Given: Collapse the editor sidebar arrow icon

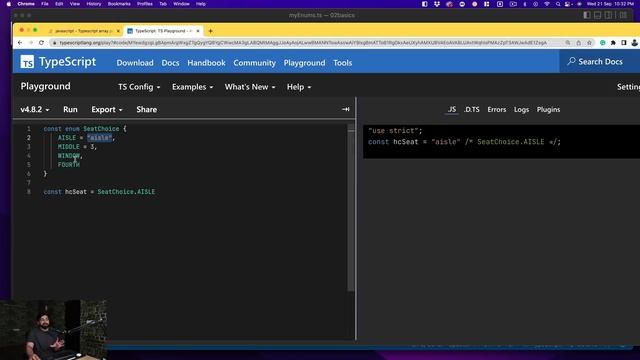Looking at the screenshot, I should [345, 109].
